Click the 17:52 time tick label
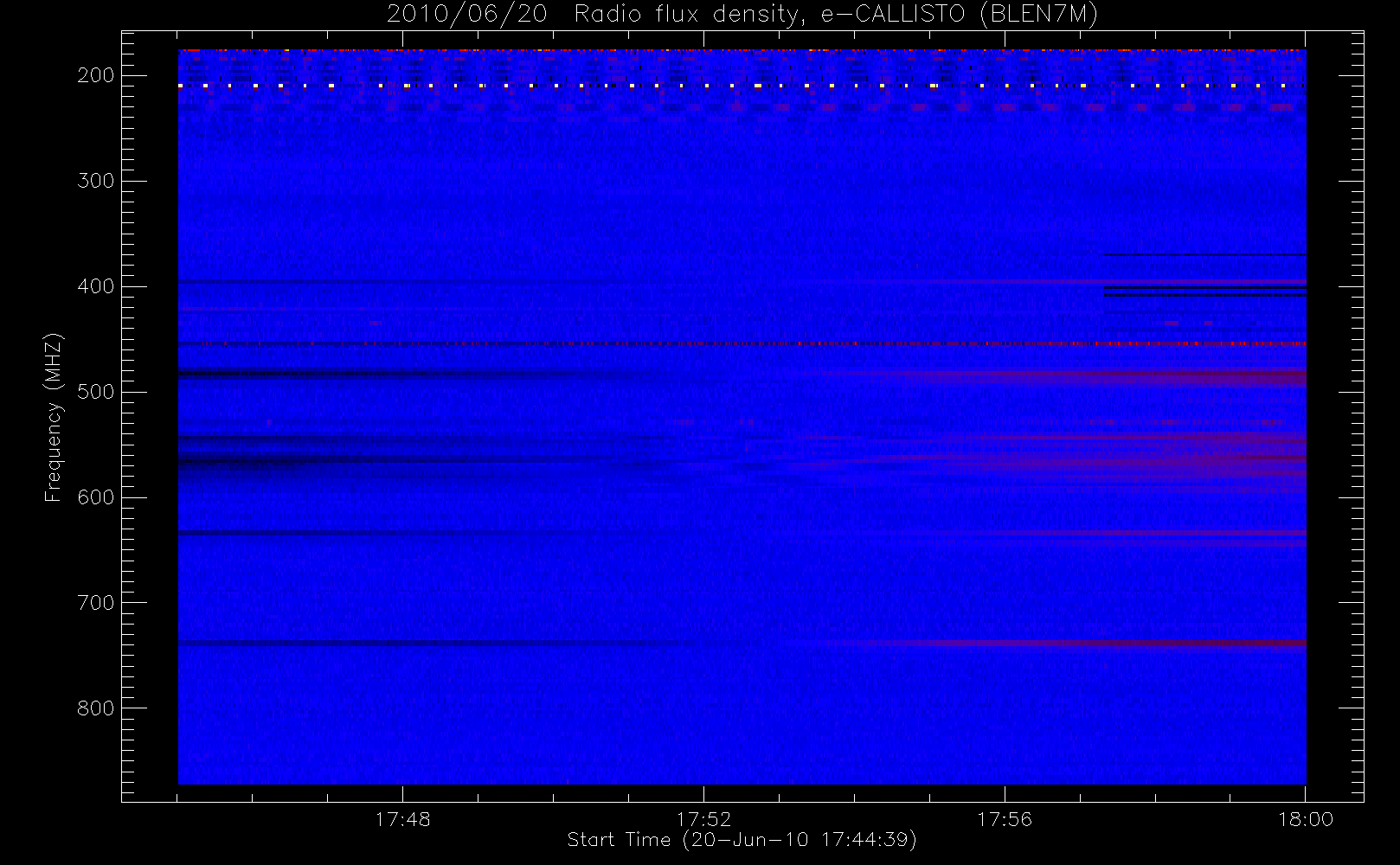1400x865 pixels. (703, 819)
